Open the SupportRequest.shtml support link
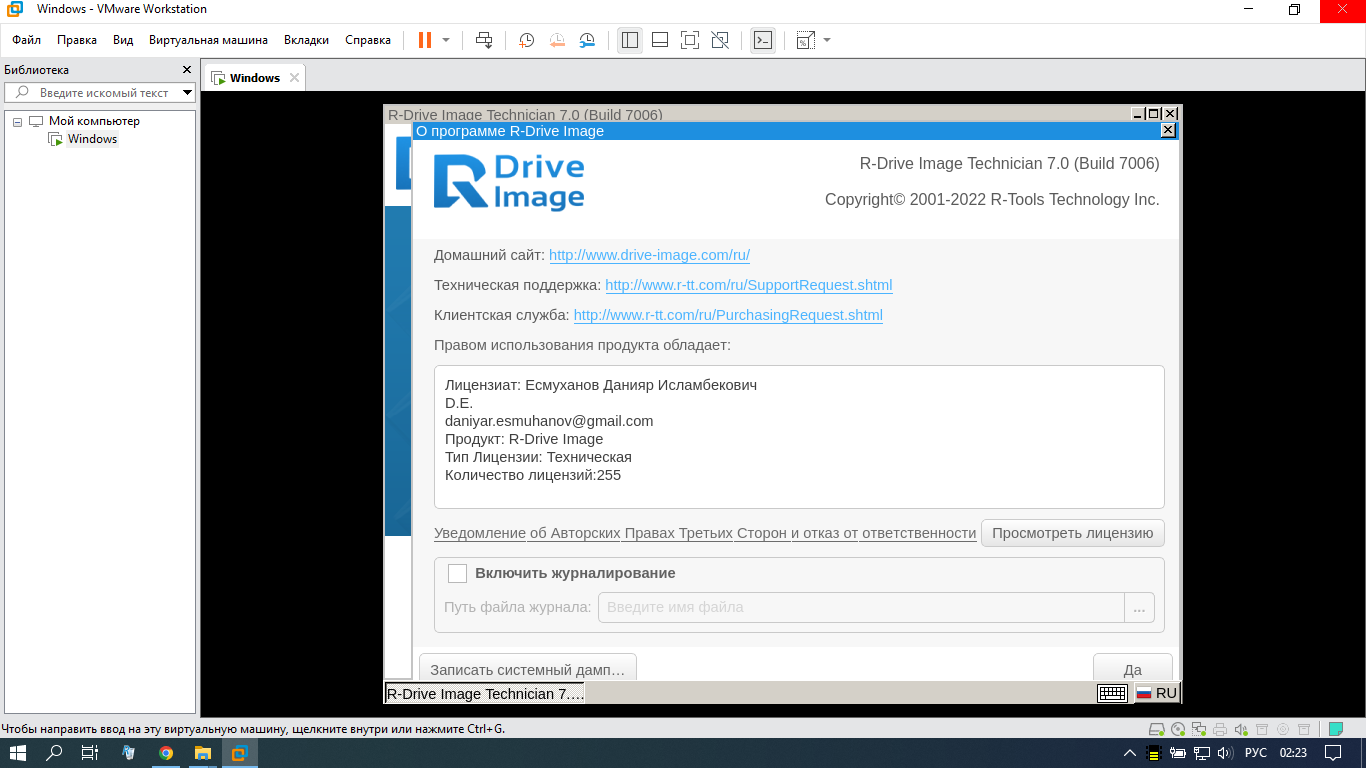 click(748, 285)
